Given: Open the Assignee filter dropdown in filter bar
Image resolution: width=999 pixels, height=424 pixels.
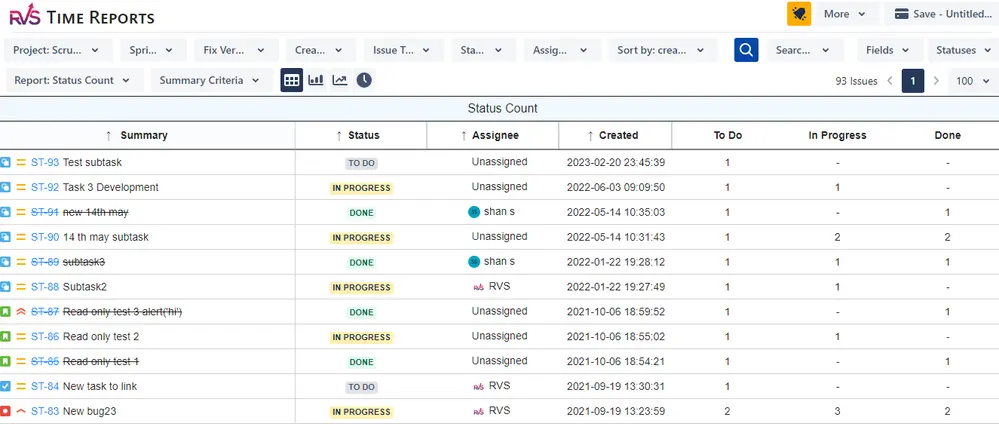Looking at the screenshot, I should click(562, 50).
